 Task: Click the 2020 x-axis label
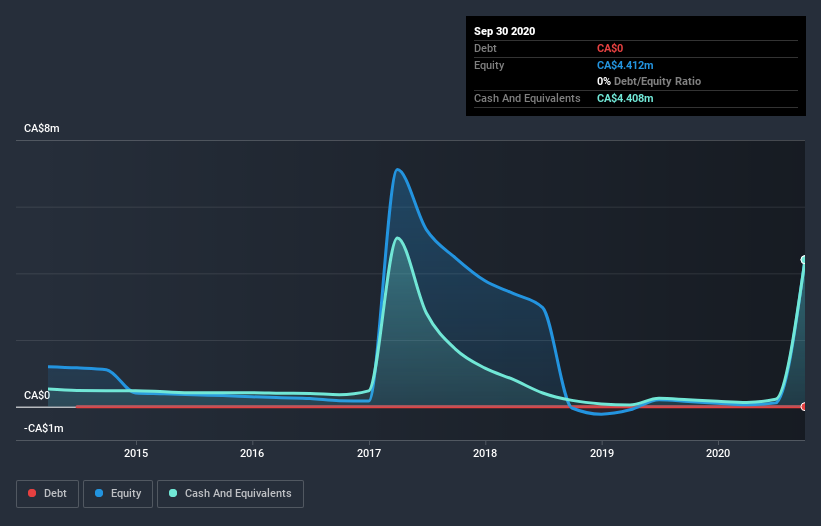(718, 453)
